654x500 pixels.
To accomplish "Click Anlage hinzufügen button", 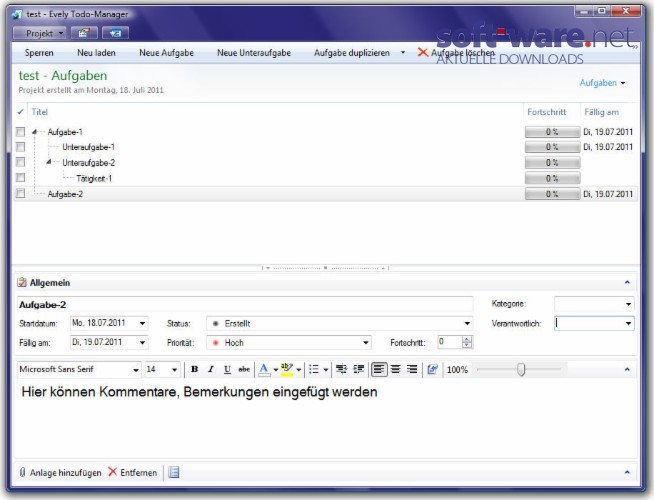I will coord(60,472).
